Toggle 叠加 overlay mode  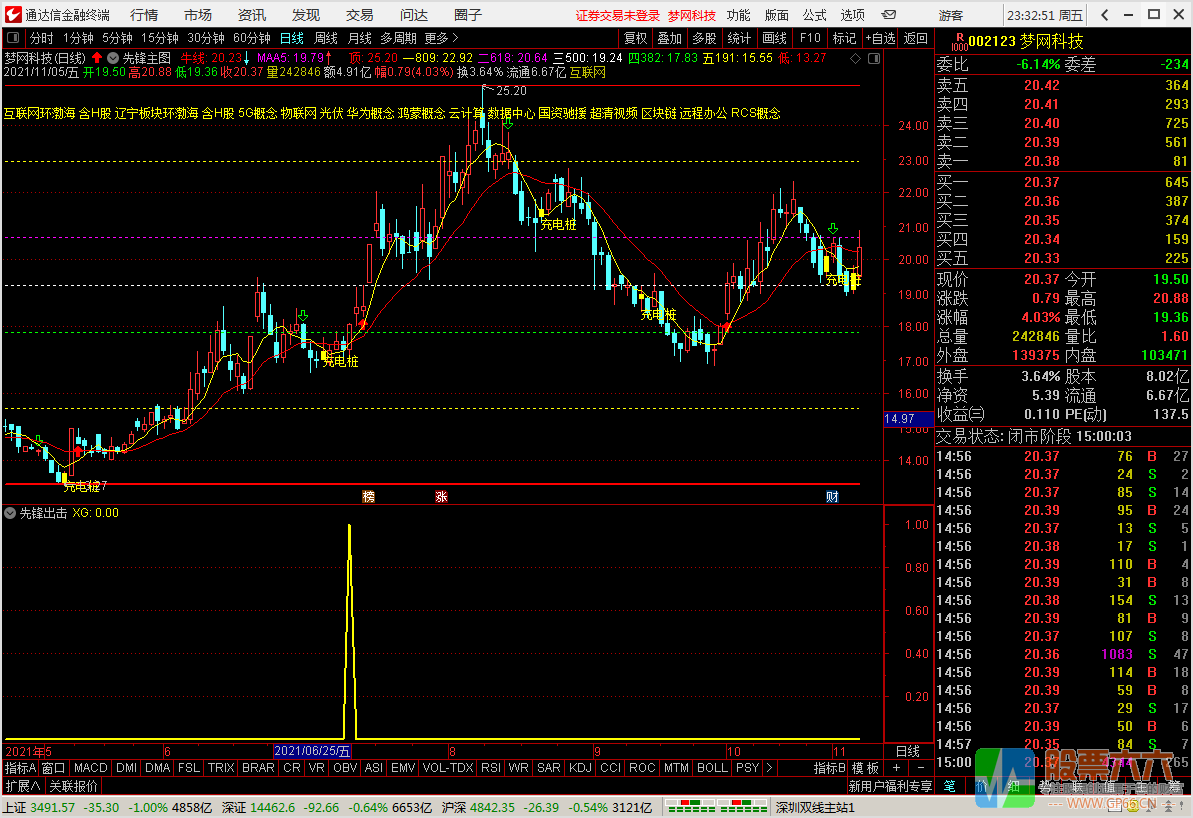[670, 38]
